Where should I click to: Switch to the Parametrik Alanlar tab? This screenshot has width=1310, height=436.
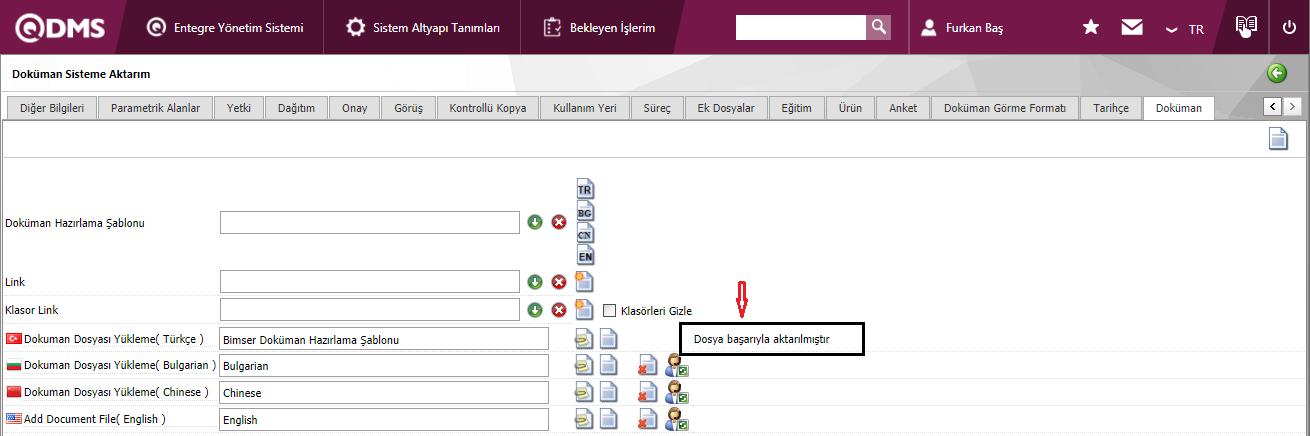point(155,107)
